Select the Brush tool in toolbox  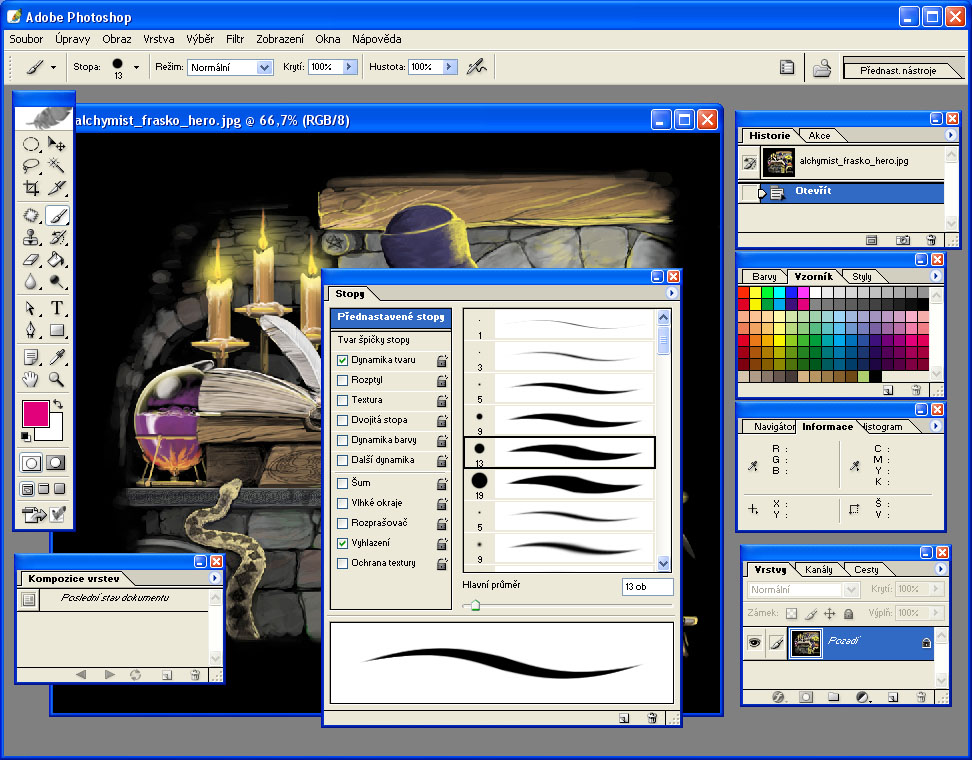click(x=57, y=216)
